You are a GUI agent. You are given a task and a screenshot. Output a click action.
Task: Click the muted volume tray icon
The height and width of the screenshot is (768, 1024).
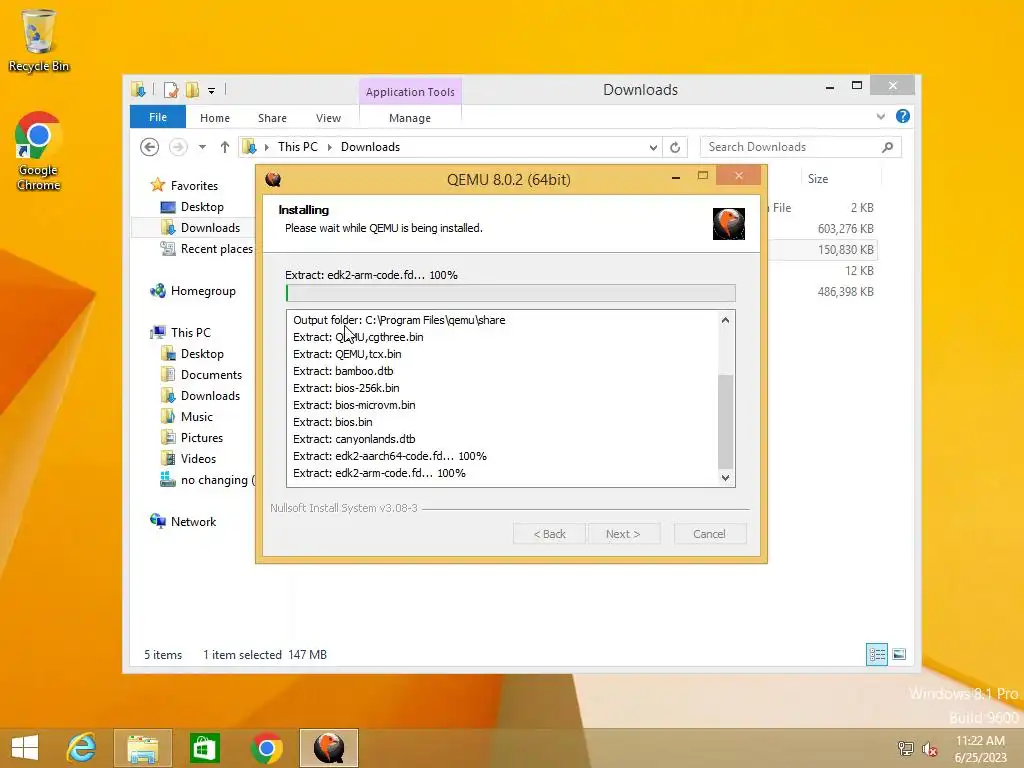coord(930,748)
